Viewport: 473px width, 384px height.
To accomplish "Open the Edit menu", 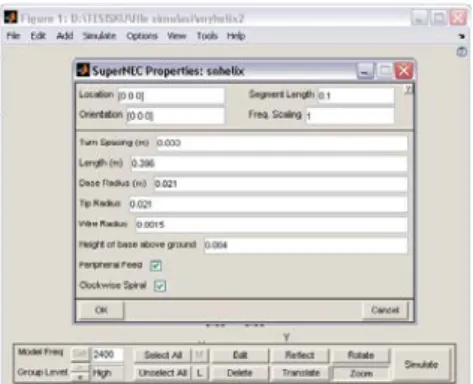I will tap(38, 36).
